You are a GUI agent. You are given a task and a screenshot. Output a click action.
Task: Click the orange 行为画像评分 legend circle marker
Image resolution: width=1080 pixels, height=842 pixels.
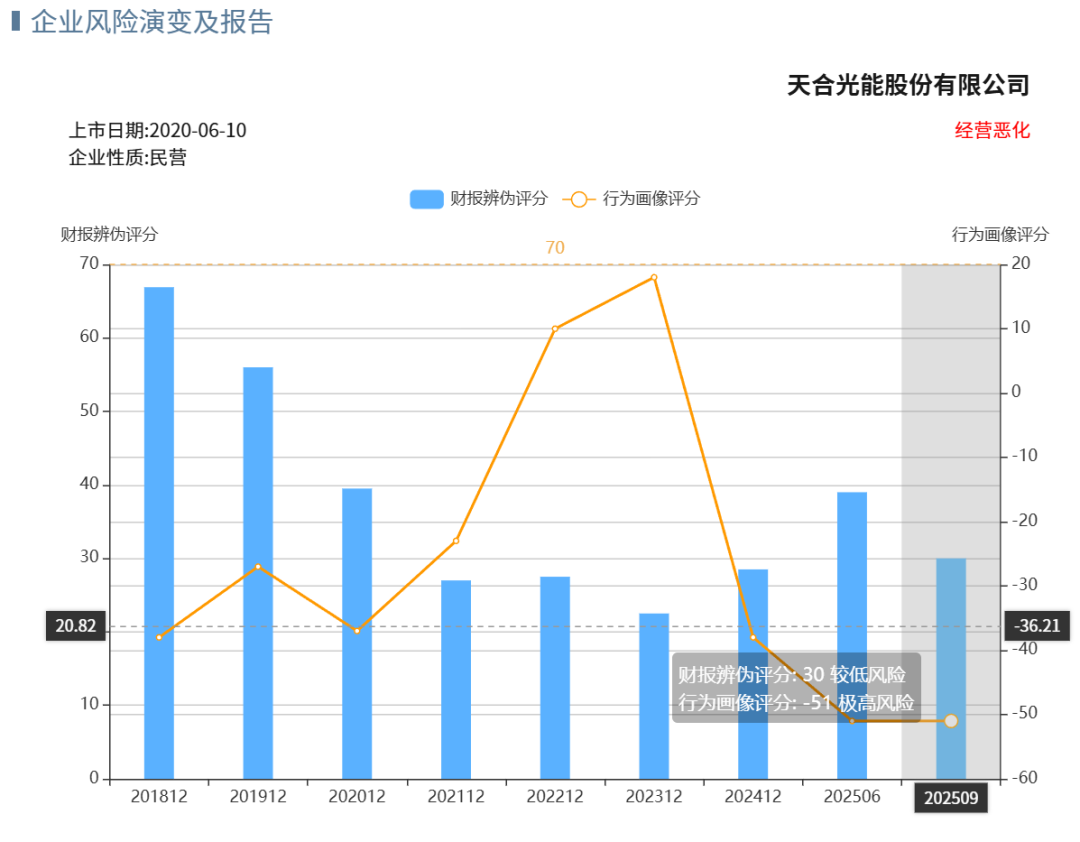[x=579, y=199]
